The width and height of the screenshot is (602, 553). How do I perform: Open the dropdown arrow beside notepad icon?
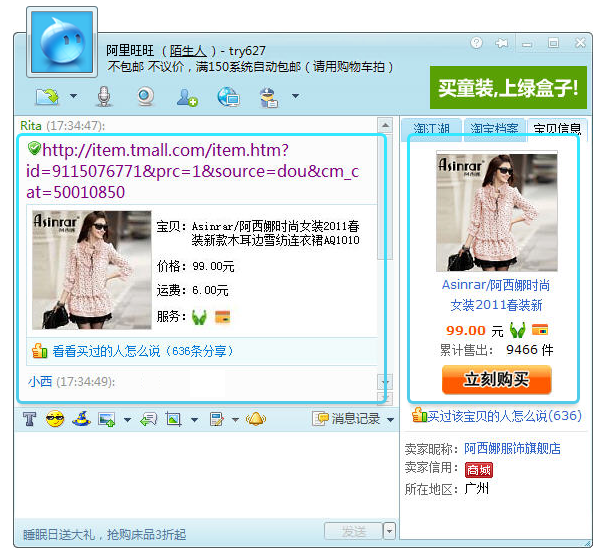(x=235, y=420)
